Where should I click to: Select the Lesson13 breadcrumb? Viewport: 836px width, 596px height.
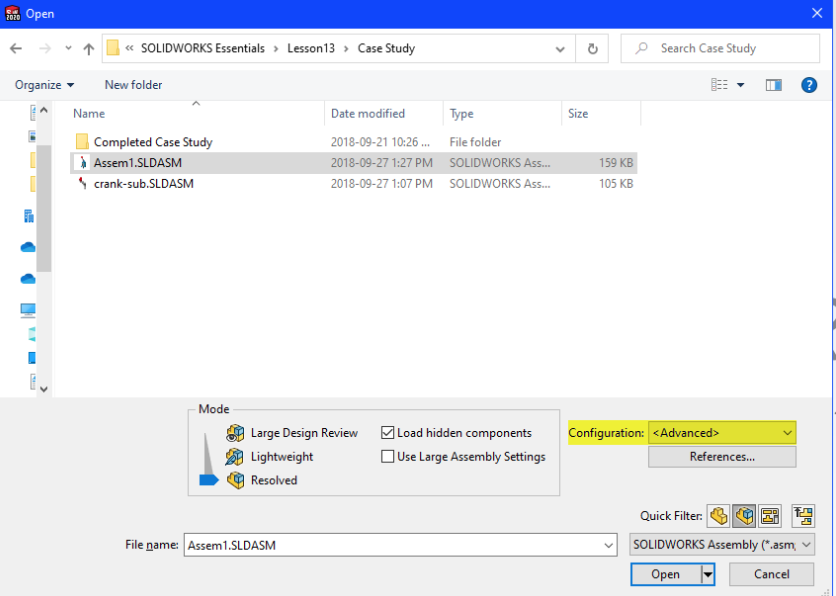pos(311,49)
